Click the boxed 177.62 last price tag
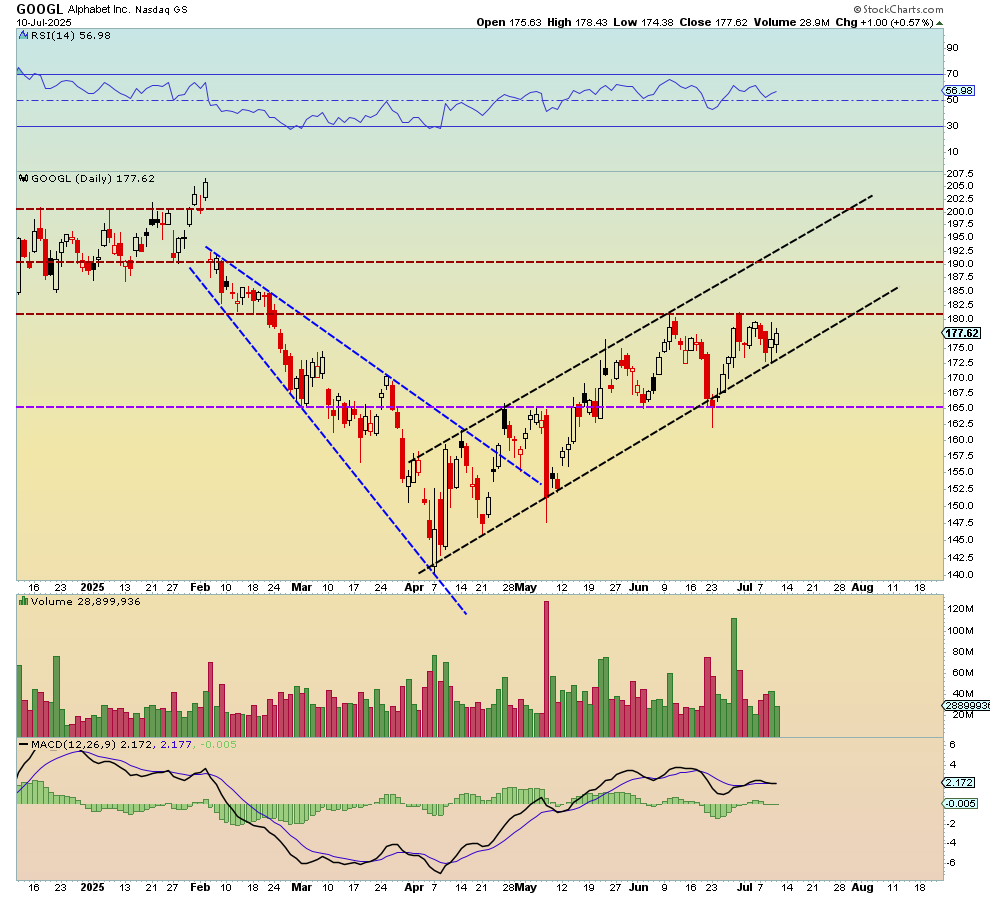 (962, 333)
